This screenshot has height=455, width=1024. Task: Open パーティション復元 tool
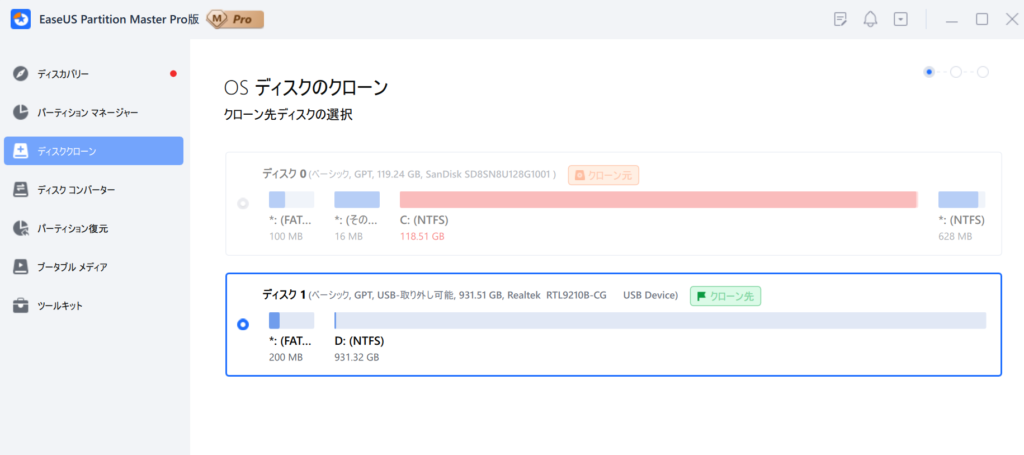click(x=72, y=229)
